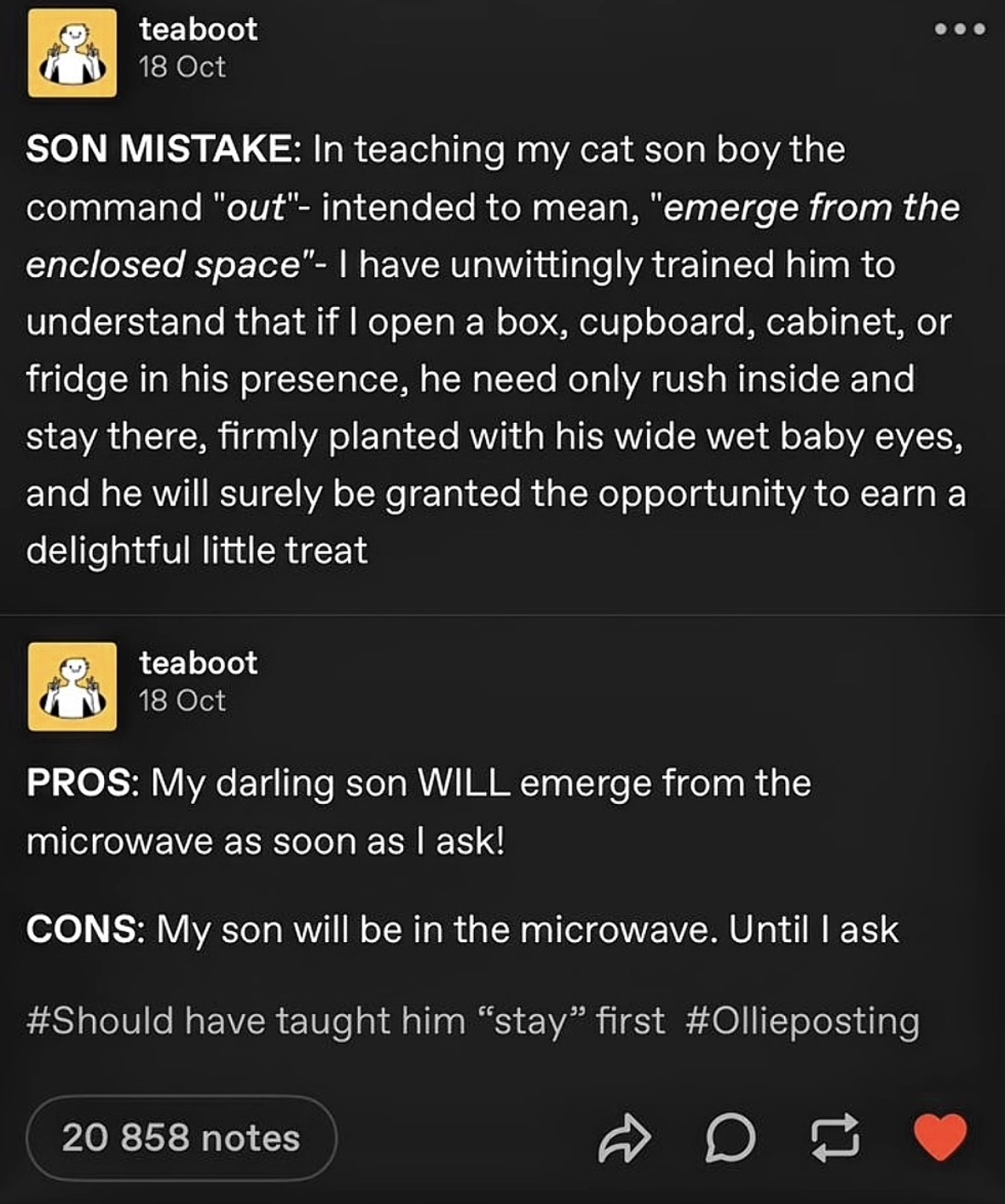This screenshot has height=1204, width=1005.
Task: Click the 18 Oct date on the second post
Action: [182, 701]
